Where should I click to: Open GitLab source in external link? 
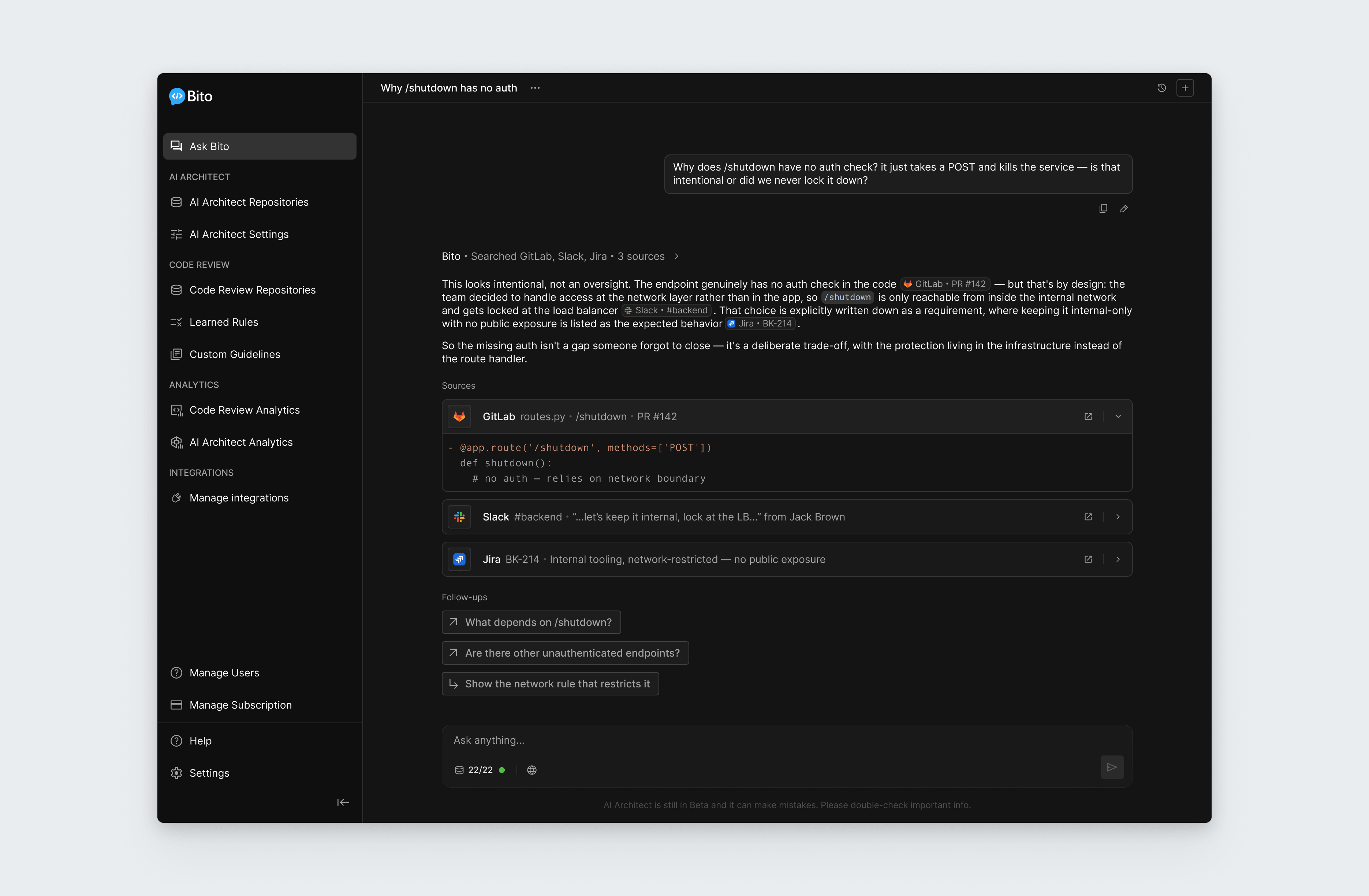pyautogui.click(x=1088, y=417)
